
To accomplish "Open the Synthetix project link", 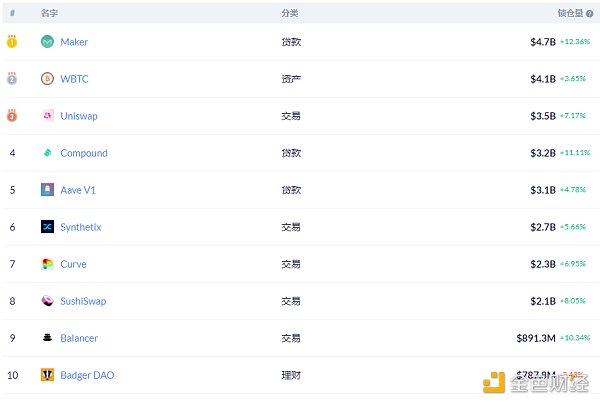I will (x=81, y=227).
